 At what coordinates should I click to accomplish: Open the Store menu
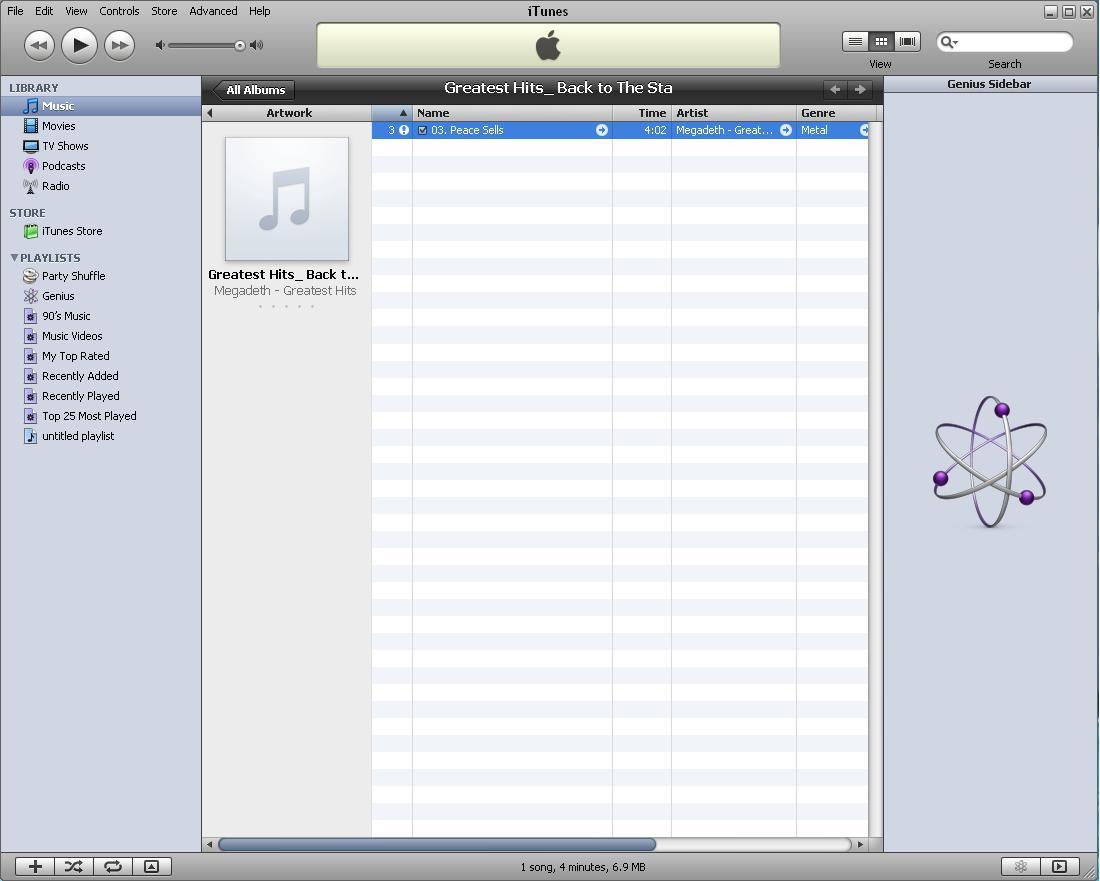[164, 11]
